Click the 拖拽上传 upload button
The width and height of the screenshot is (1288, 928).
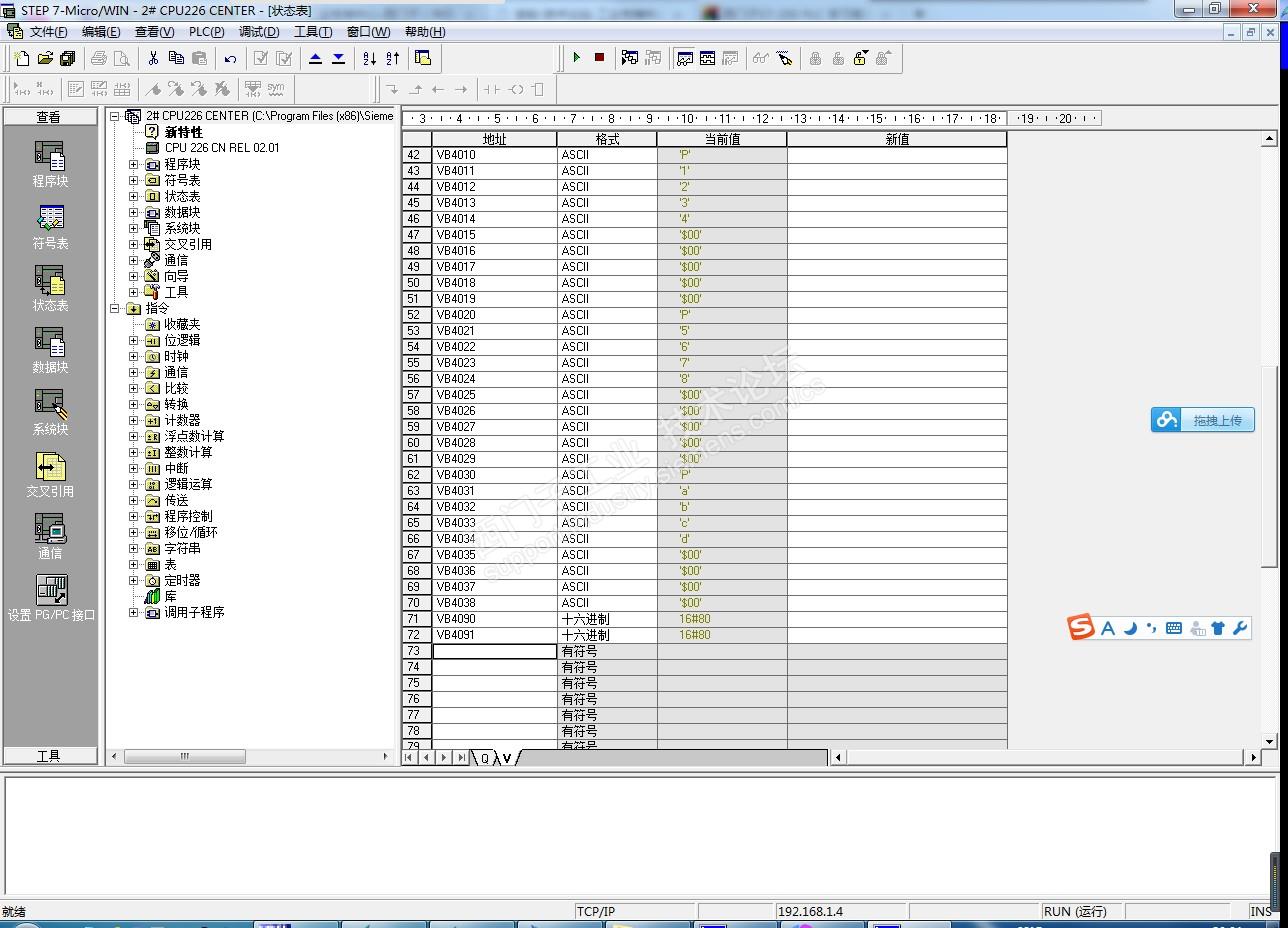click(1203, 421)
